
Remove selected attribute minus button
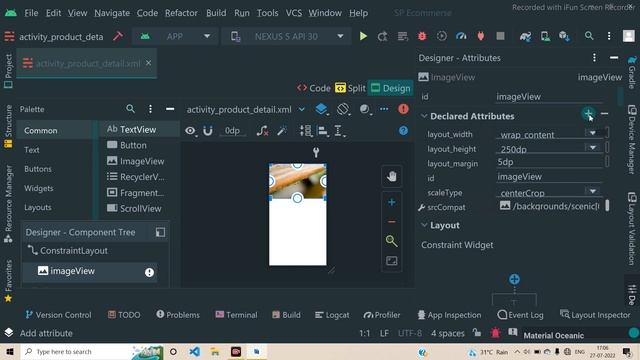605,113
